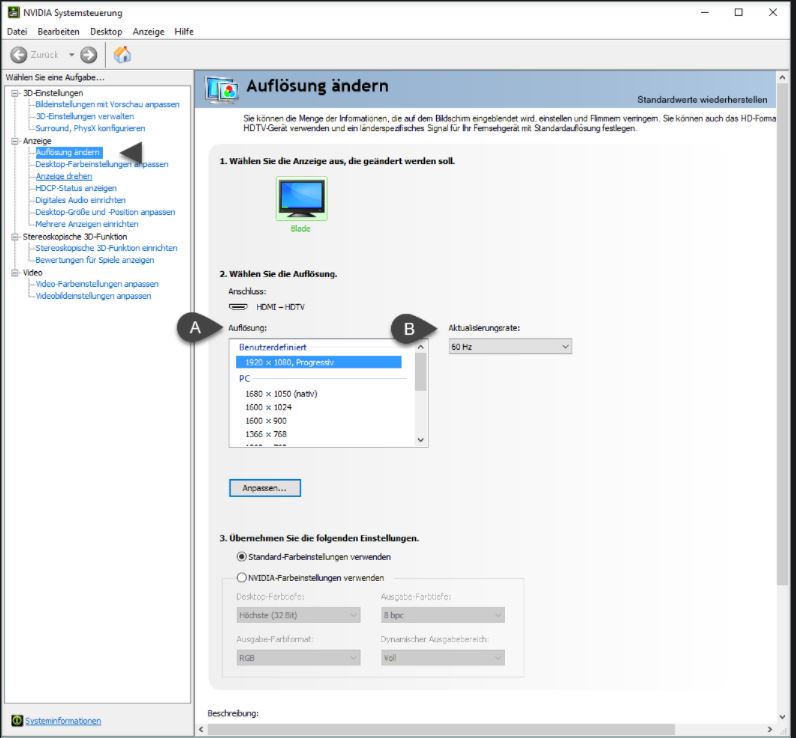Select the Blade monitor display icon
This screenshot has width=796, height=738.
click(x=301, y=198)
